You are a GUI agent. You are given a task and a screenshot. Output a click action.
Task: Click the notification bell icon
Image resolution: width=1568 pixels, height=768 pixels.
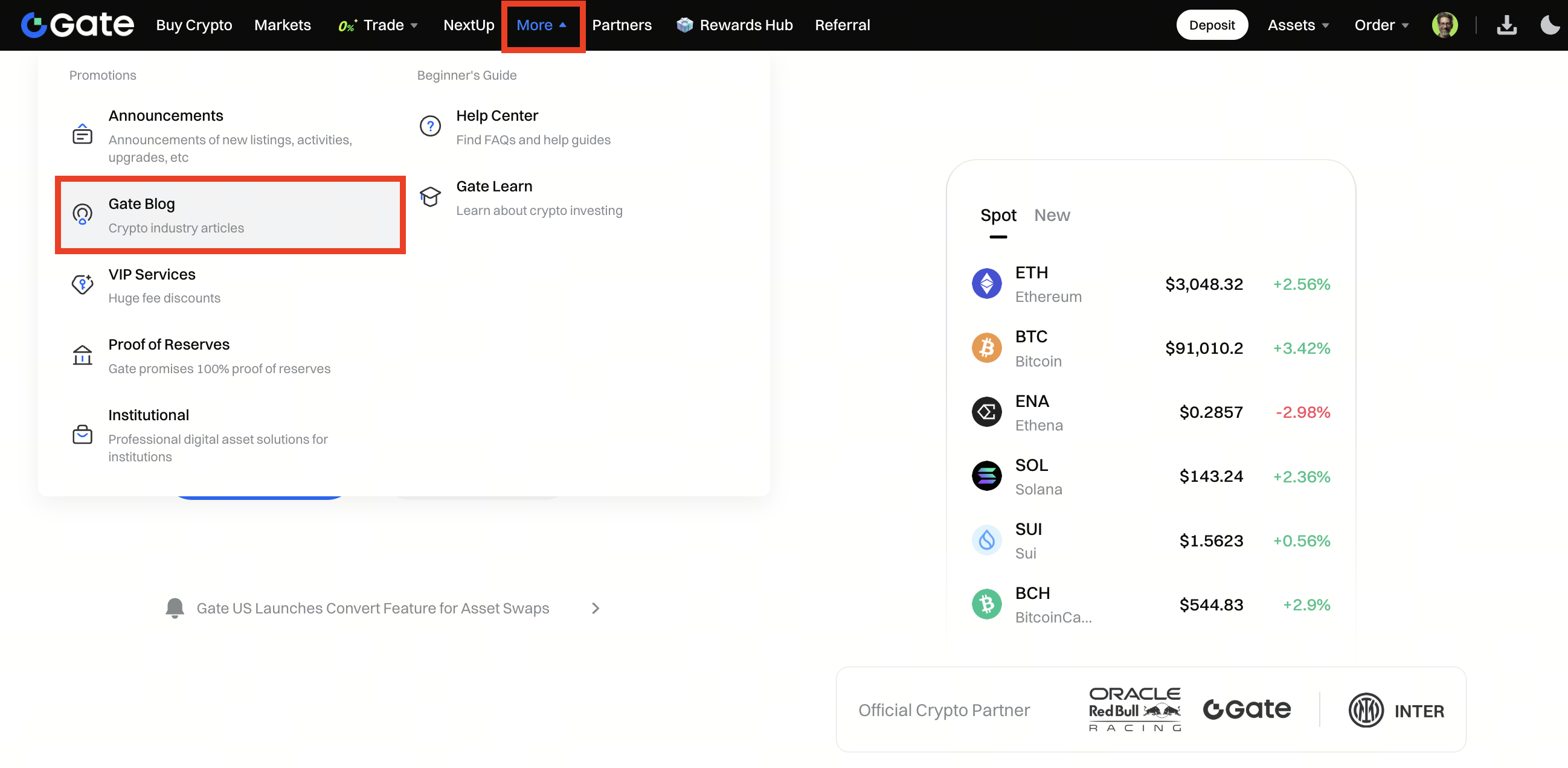[x=175, y=608]
